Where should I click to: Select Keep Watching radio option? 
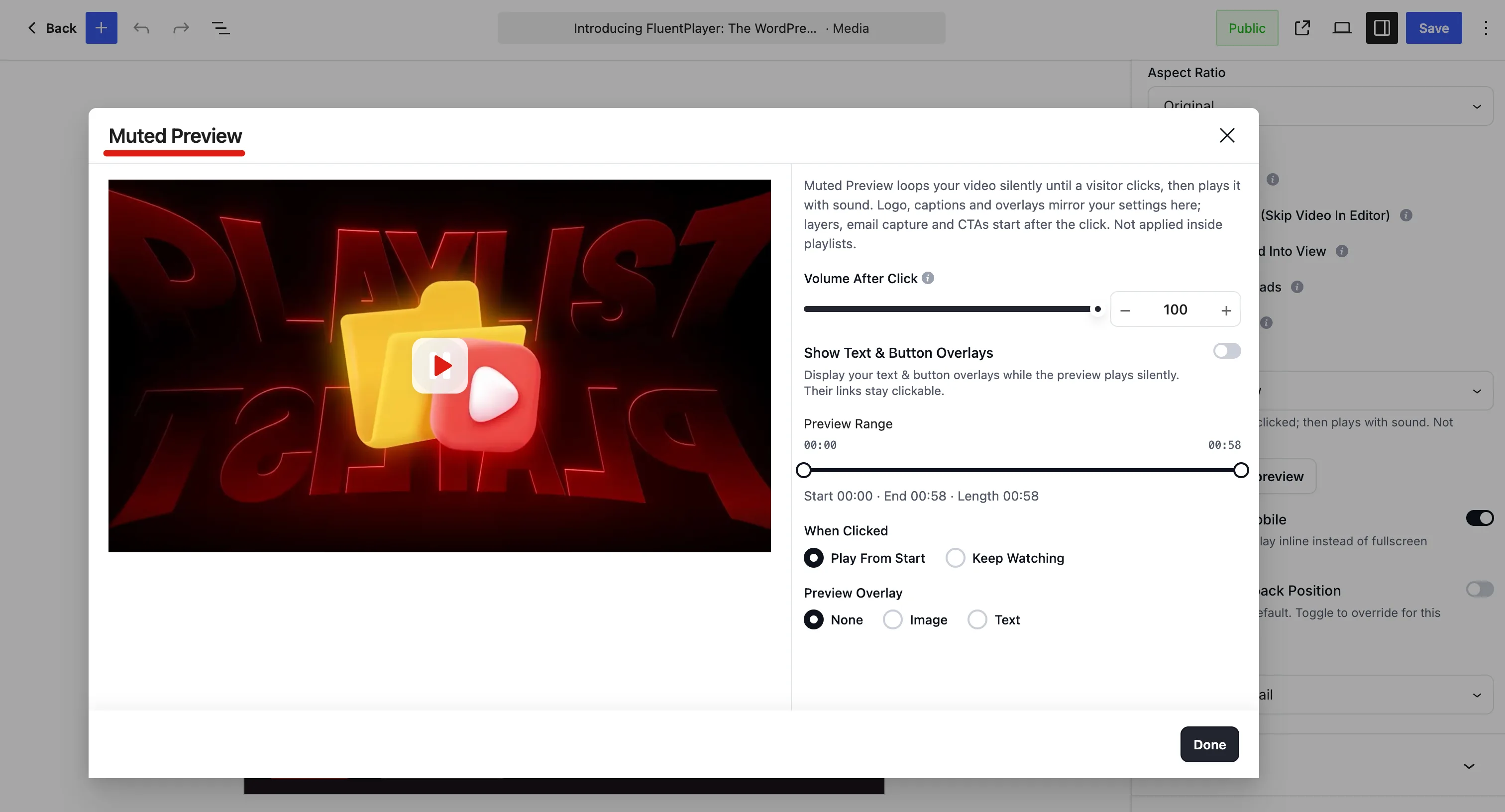coord(955,558)
